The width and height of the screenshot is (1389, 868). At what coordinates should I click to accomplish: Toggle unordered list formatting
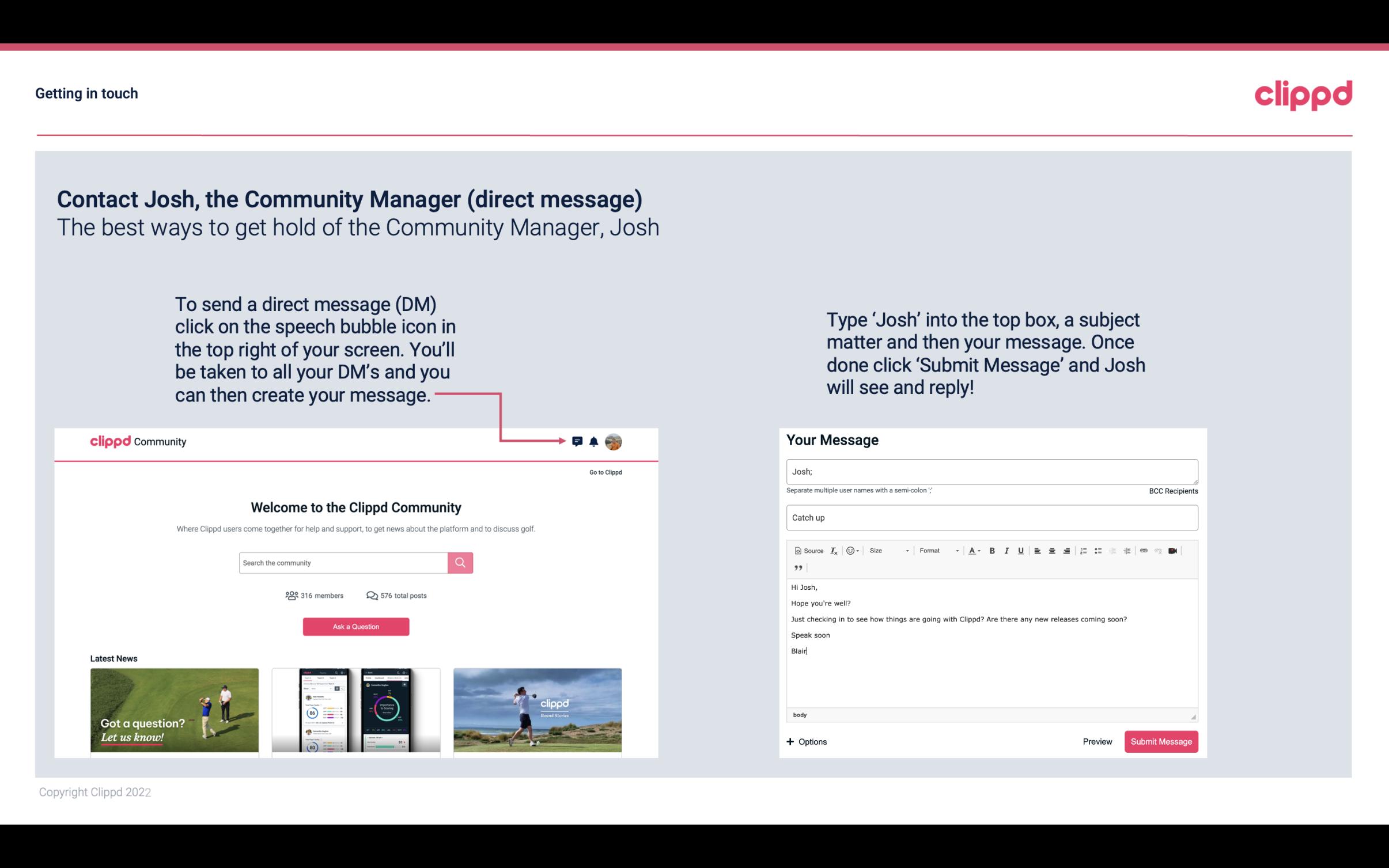[1099, 550]
